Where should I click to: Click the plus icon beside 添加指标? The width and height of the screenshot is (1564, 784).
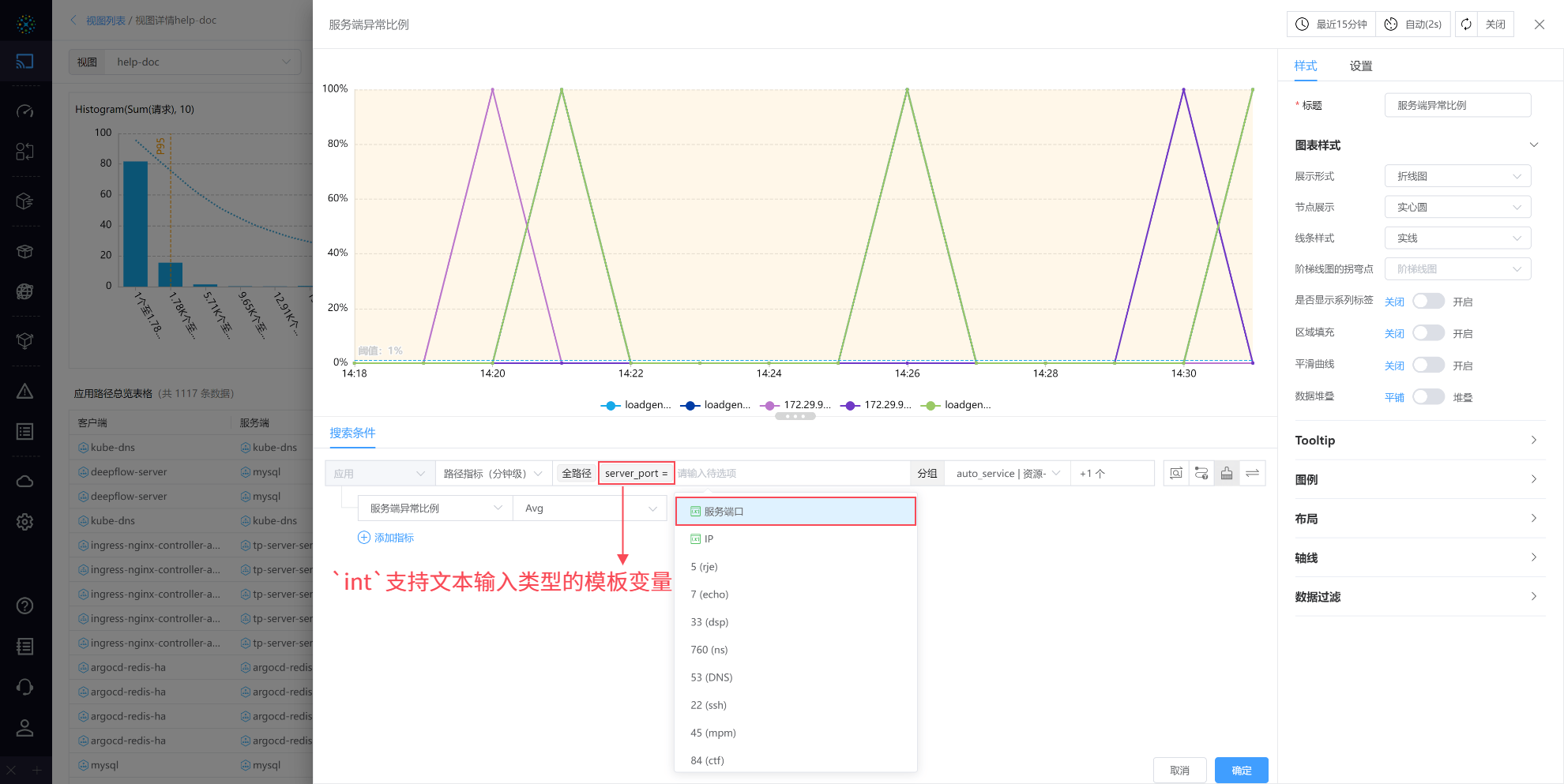(364, 538)
